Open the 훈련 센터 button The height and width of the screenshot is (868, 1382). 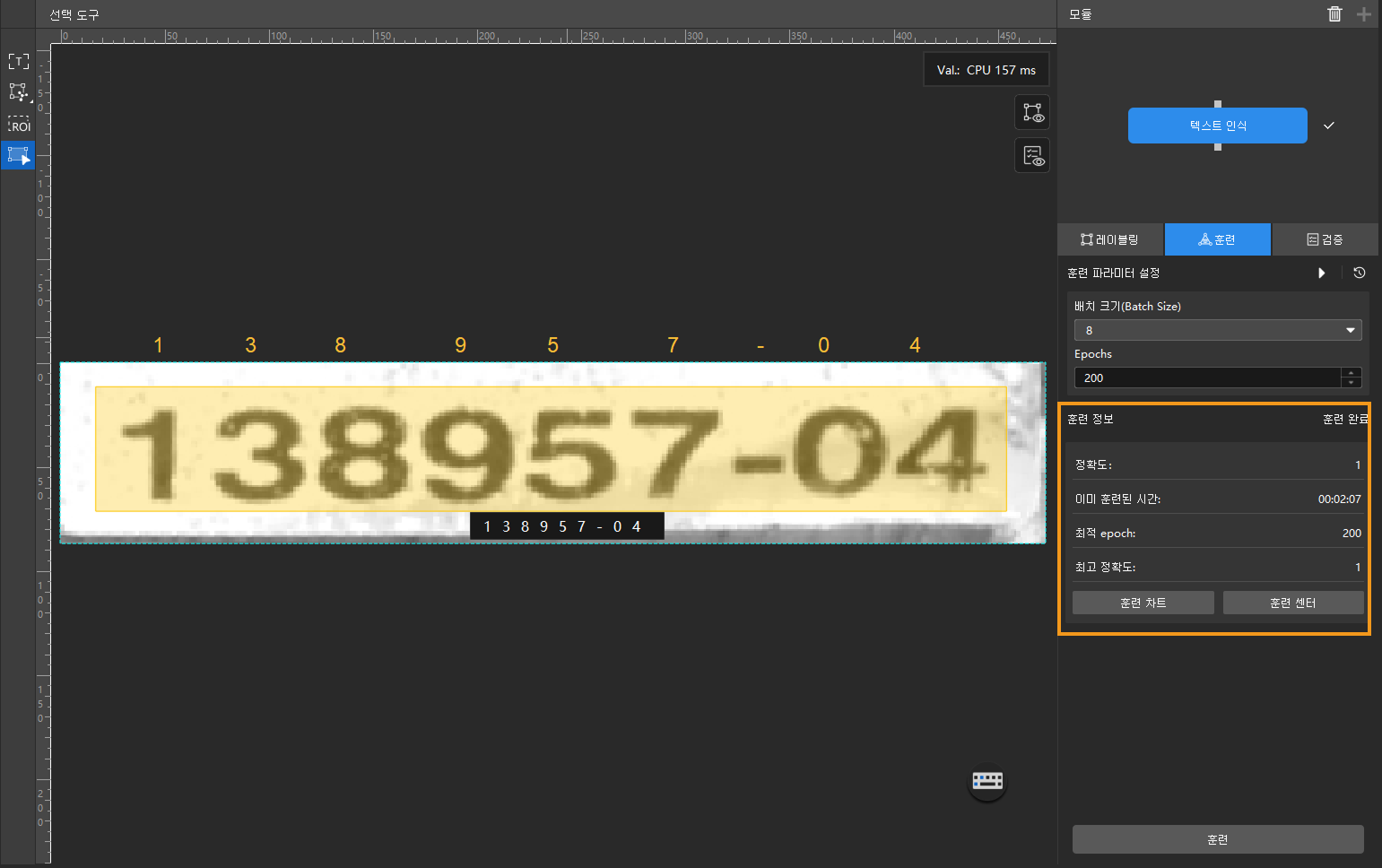[1293, 603]
